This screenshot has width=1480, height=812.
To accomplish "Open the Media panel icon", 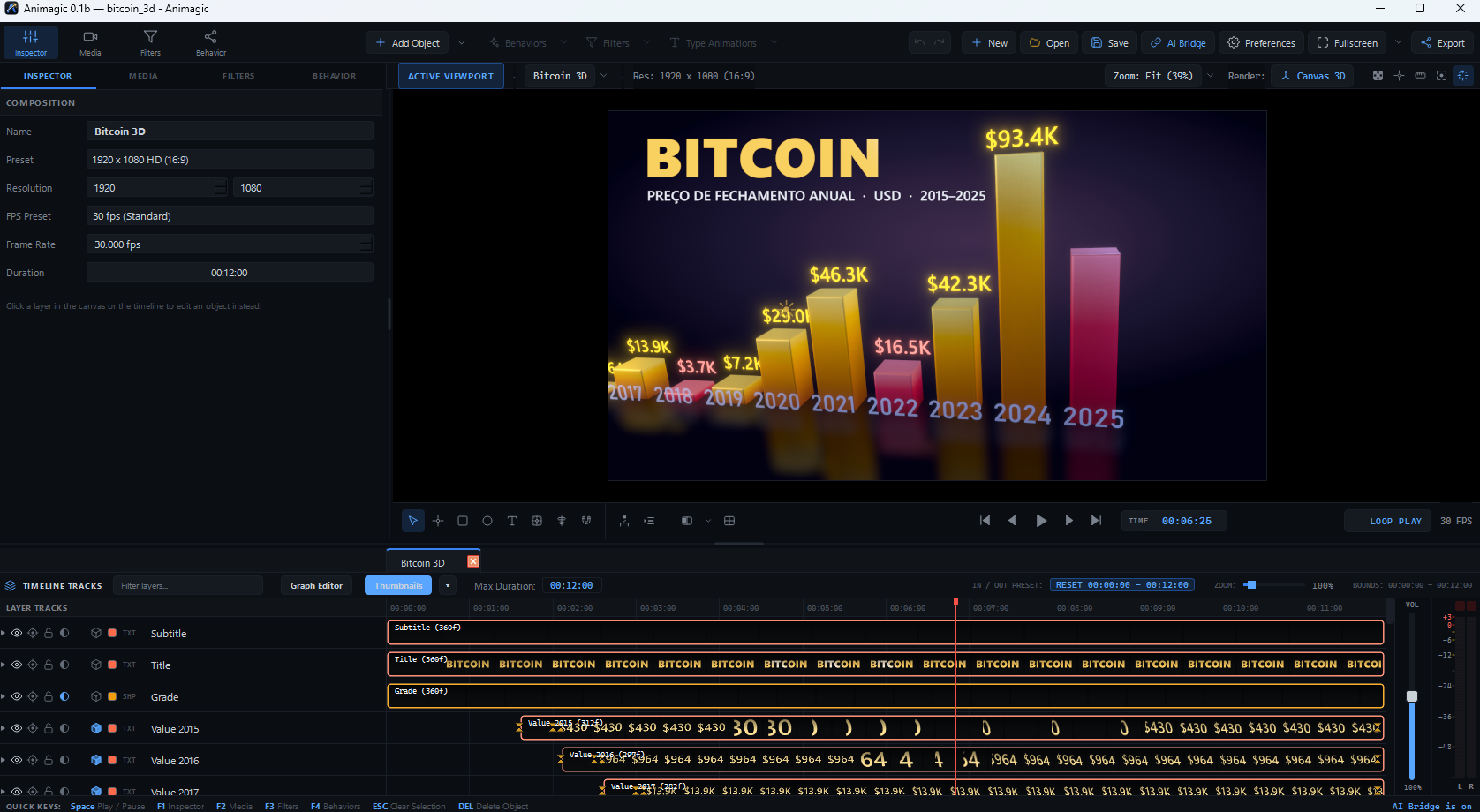I will [x=90, y=42].
